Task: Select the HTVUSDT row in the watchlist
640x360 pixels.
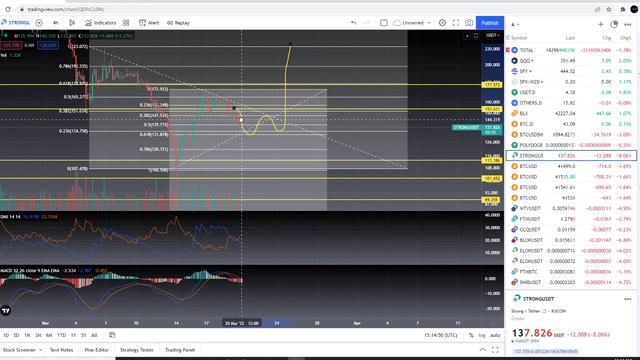Action: point(571,208)
